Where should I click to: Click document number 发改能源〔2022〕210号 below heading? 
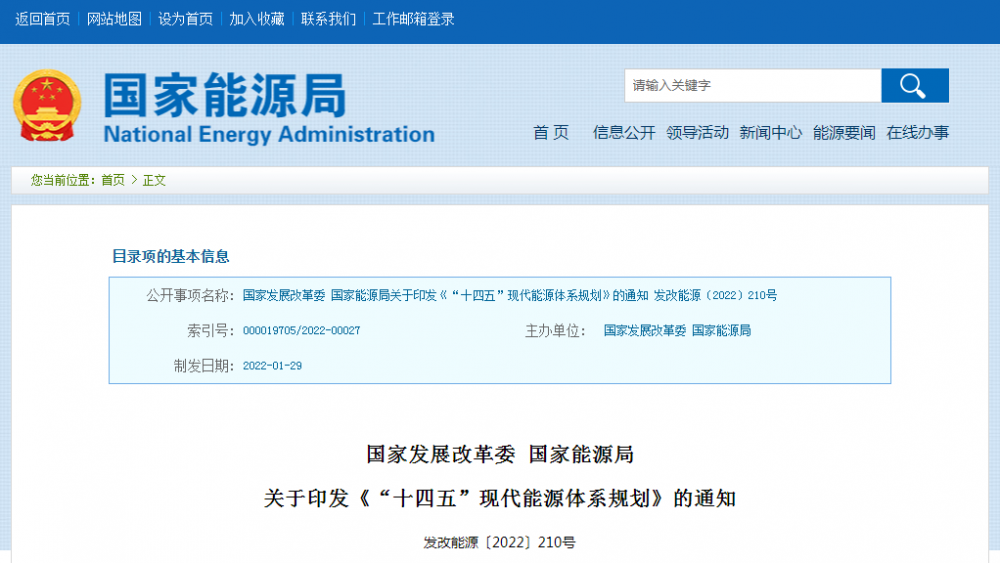[499, 543]
